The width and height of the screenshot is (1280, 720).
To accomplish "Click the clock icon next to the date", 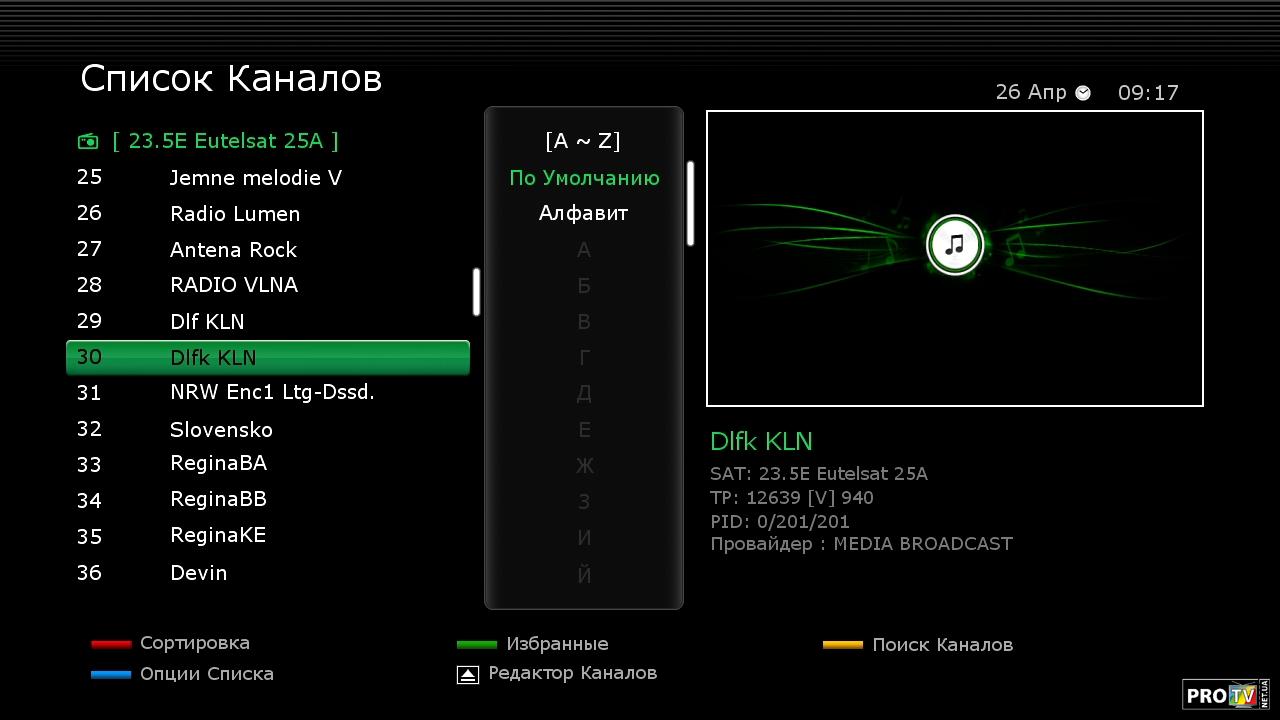I will [x=1083, y=93].
